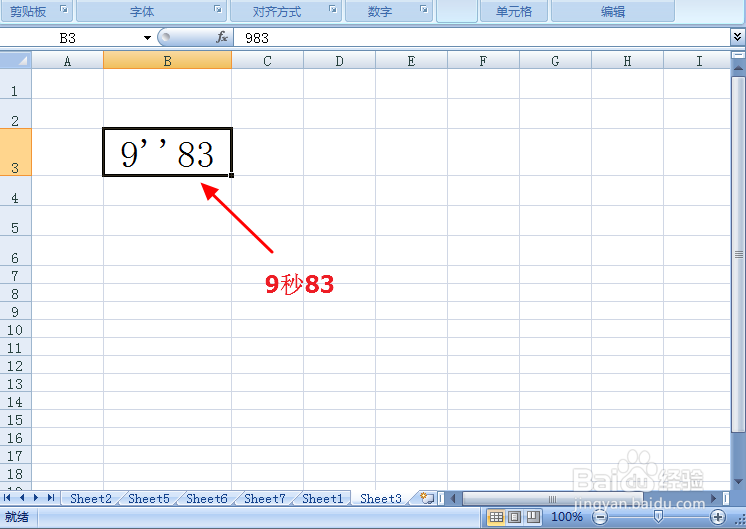
Task: Switch to Sheet3 tab
Action: [381, 499]
